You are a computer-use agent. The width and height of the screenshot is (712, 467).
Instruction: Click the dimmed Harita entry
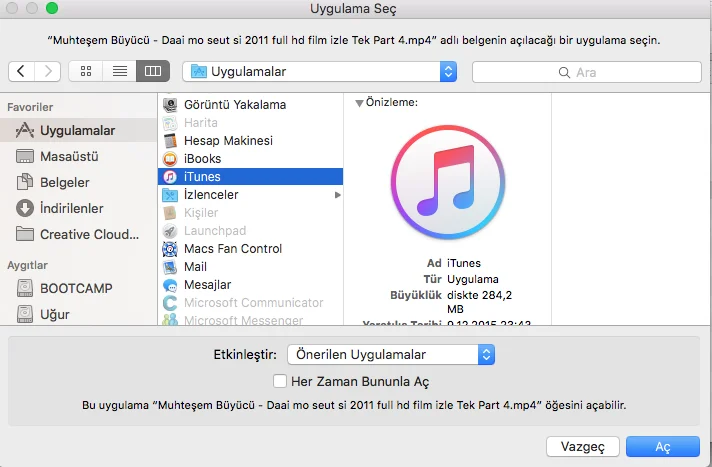tap(250, 123)
